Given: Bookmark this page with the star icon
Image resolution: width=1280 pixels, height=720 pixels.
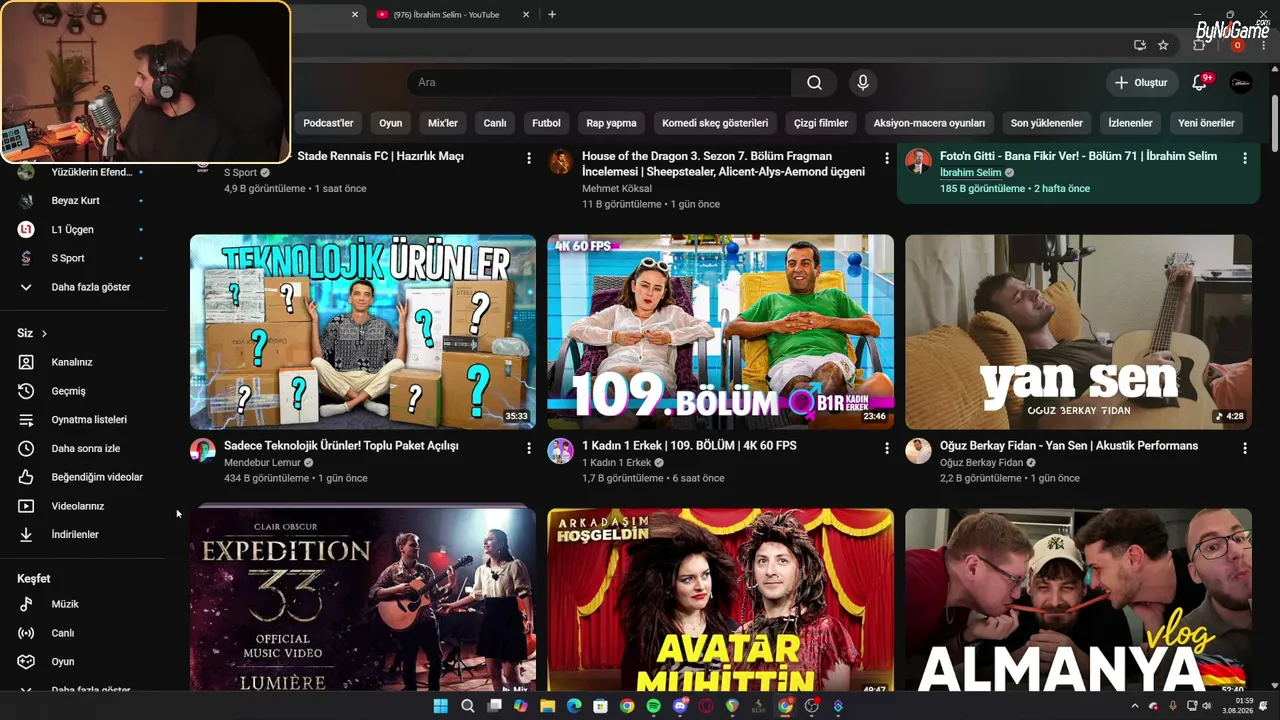Looking at the screenshot, I should pyautogui.click(x=1163, y=45).
